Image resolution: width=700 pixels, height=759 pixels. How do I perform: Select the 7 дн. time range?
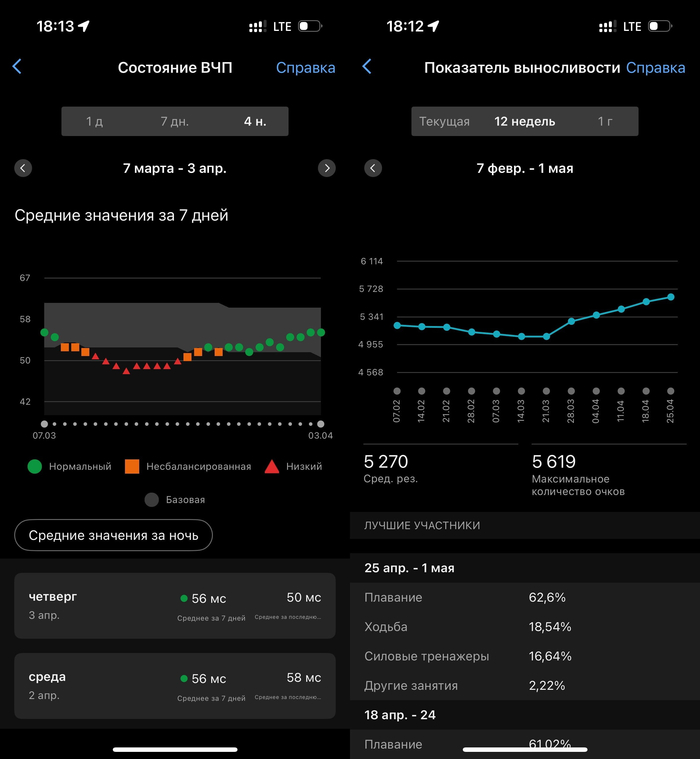174,121
